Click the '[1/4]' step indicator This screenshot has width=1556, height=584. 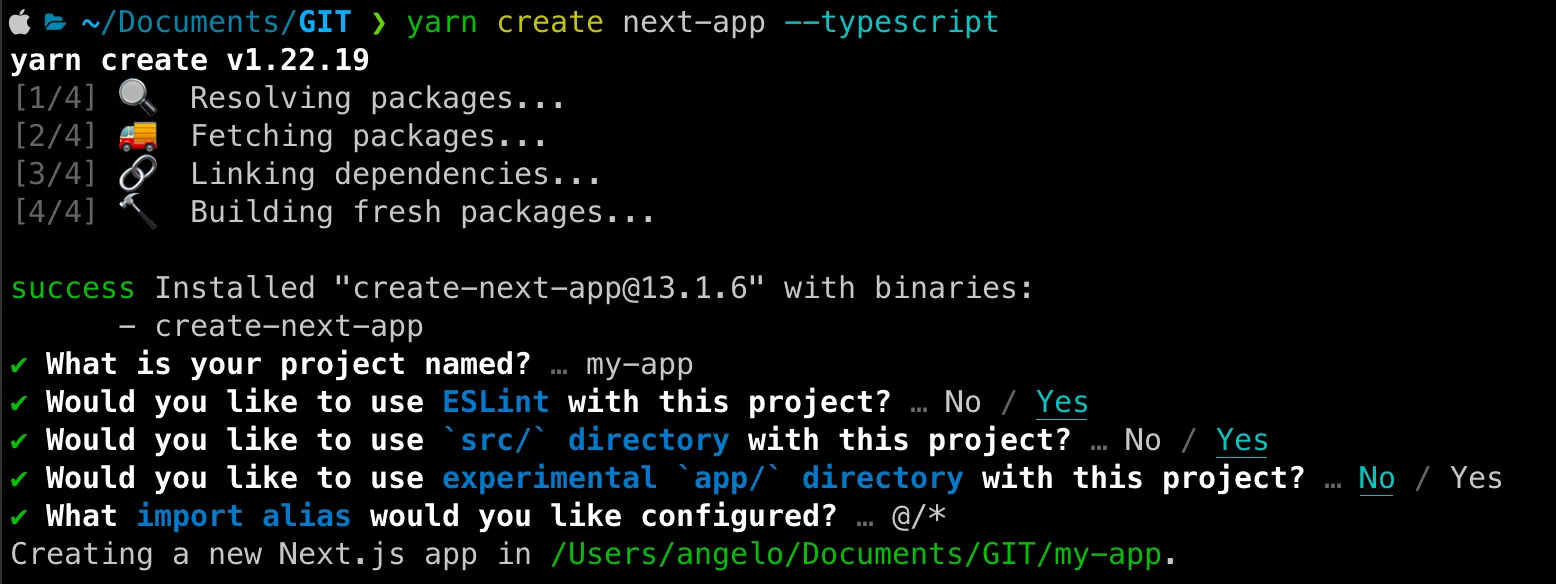point(55,98)
